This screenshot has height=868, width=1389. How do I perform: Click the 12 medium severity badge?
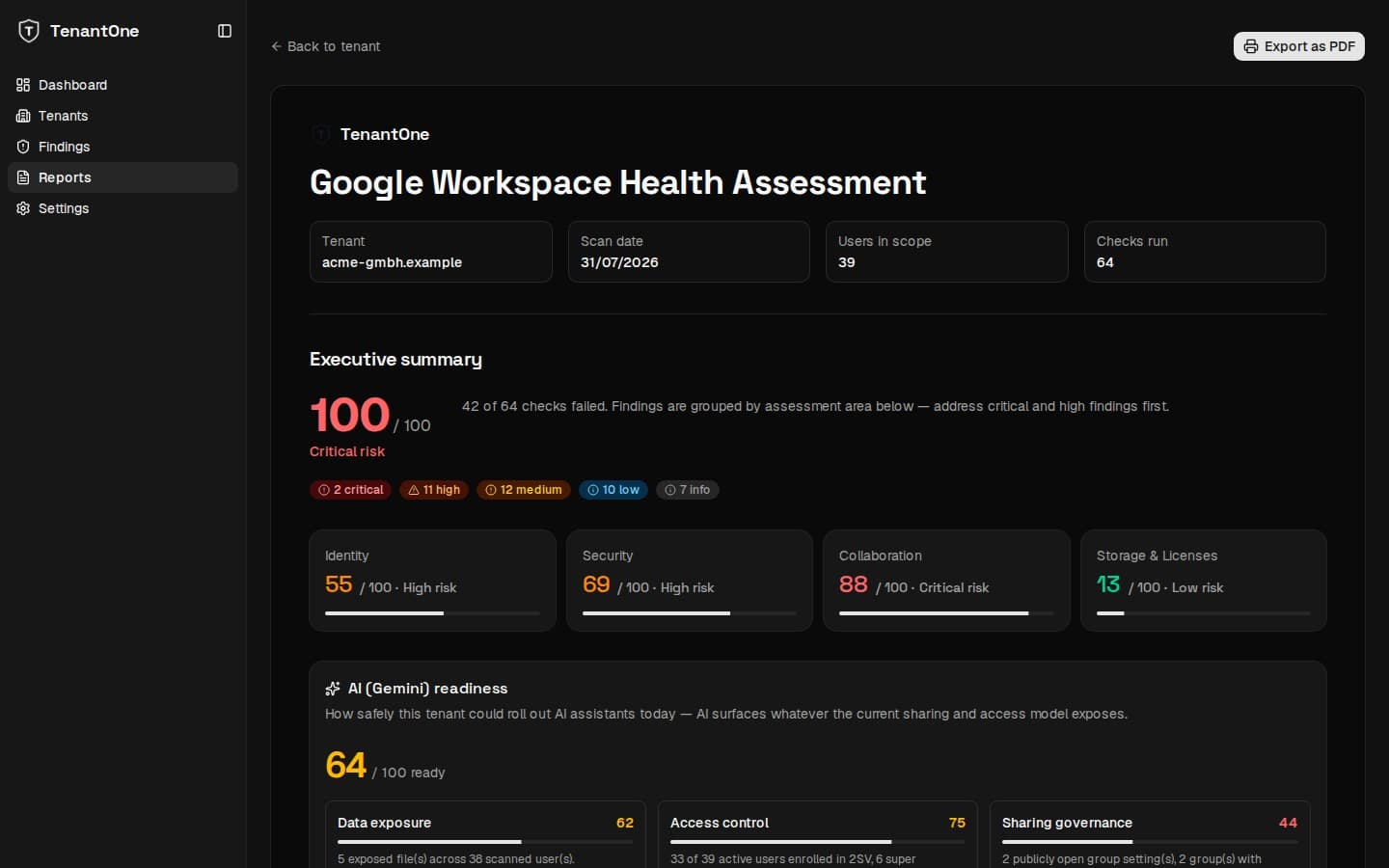pos(524,490)
